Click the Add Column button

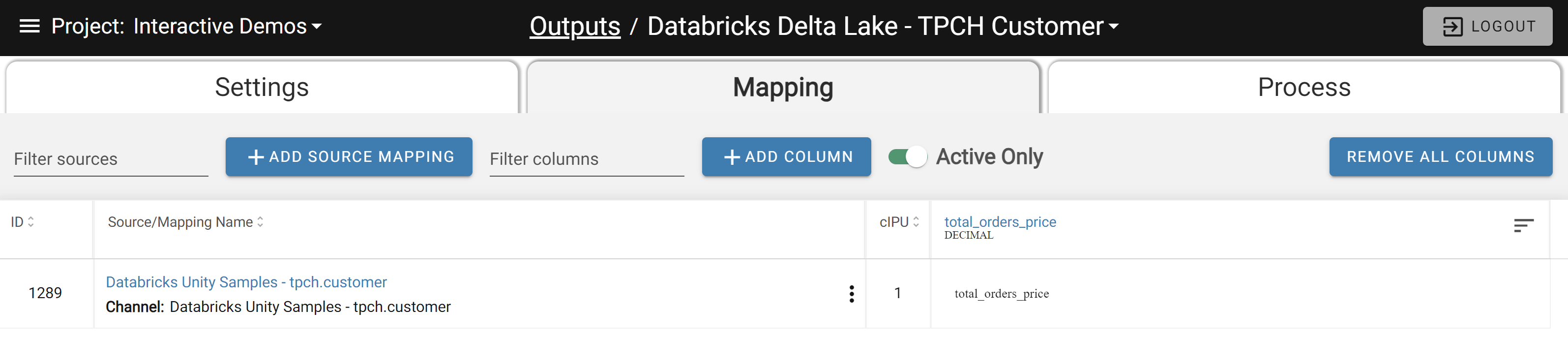tap(786, 157)
